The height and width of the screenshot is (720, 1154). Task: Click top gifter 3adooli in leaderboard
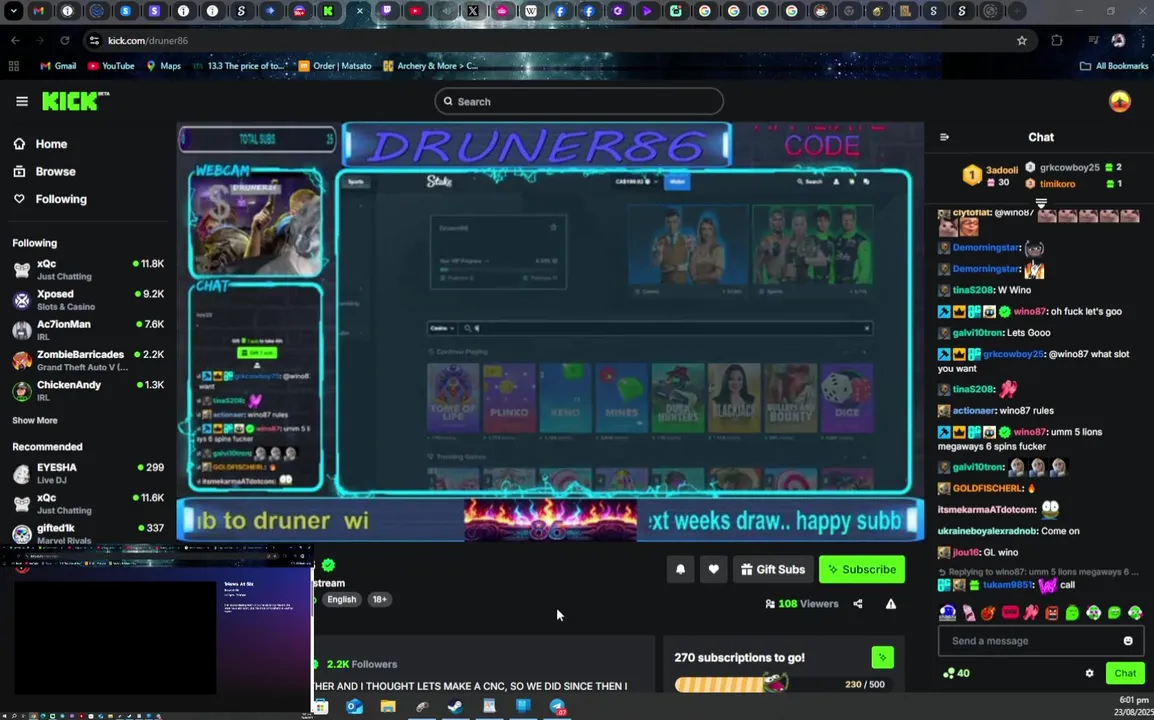[1002, 170]
